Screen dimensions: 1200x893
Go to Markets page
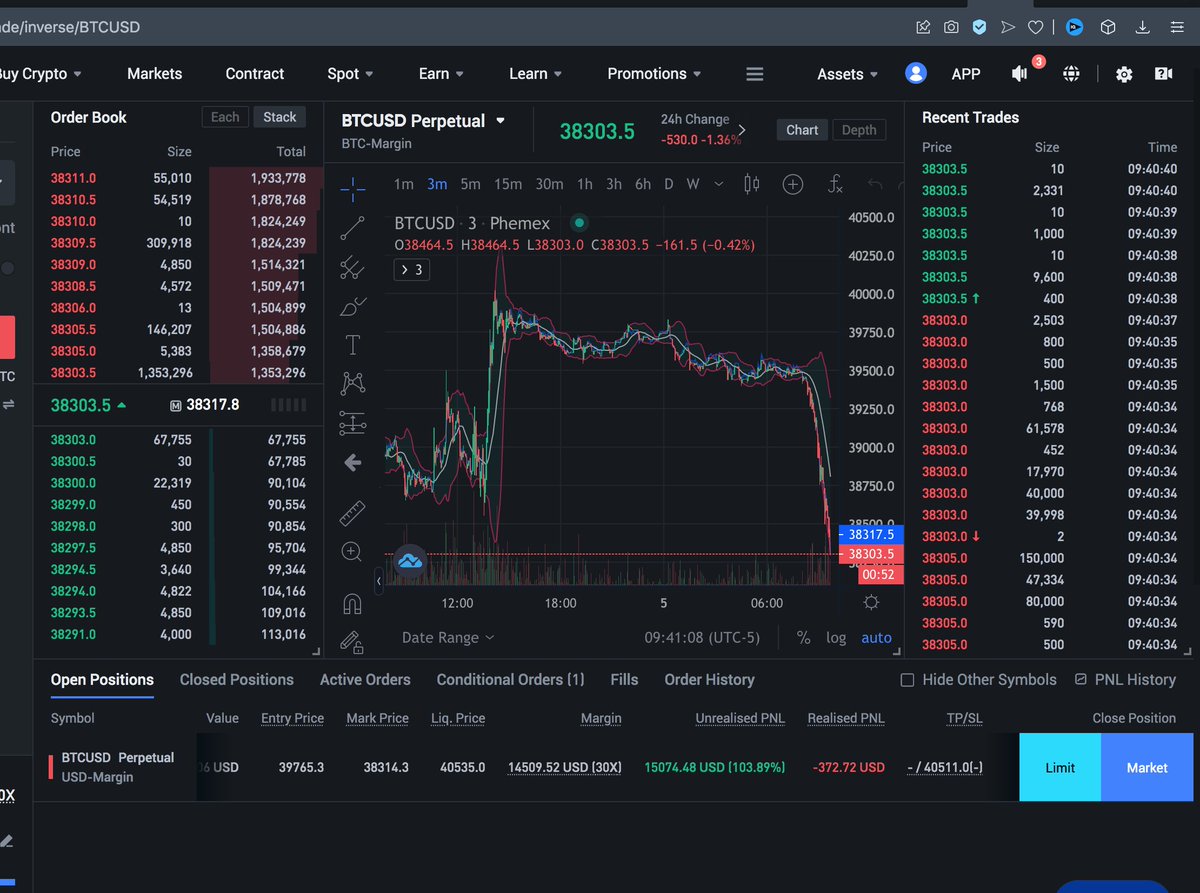155,74
